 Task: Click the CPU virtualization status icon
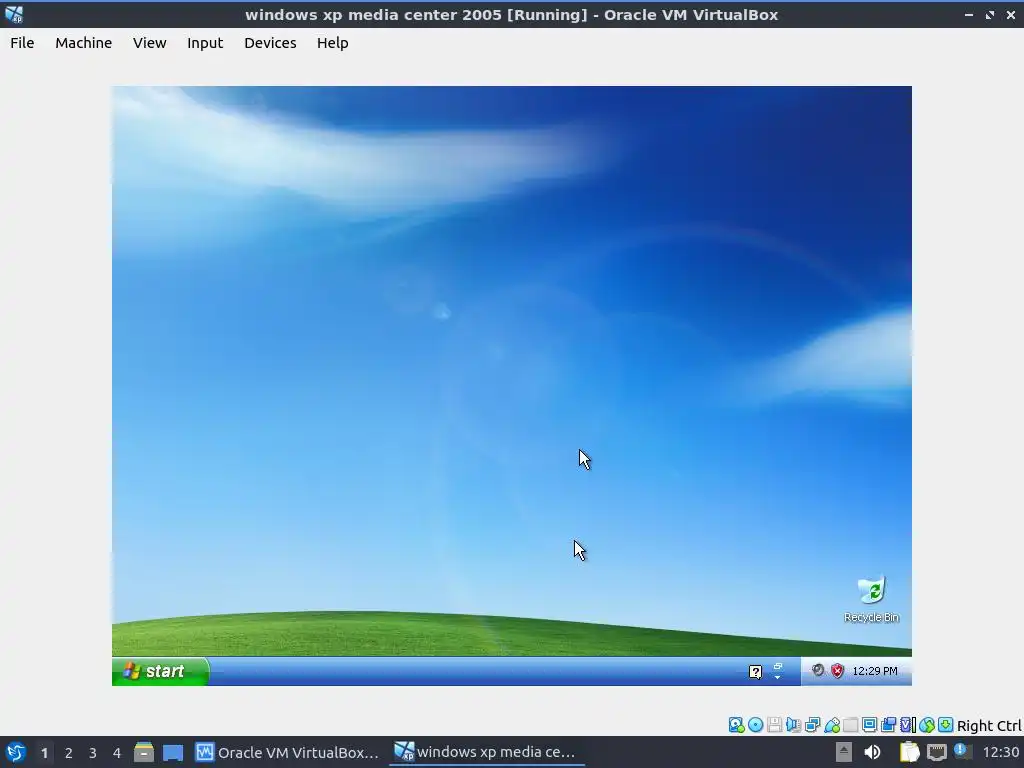tap(908, 725)
